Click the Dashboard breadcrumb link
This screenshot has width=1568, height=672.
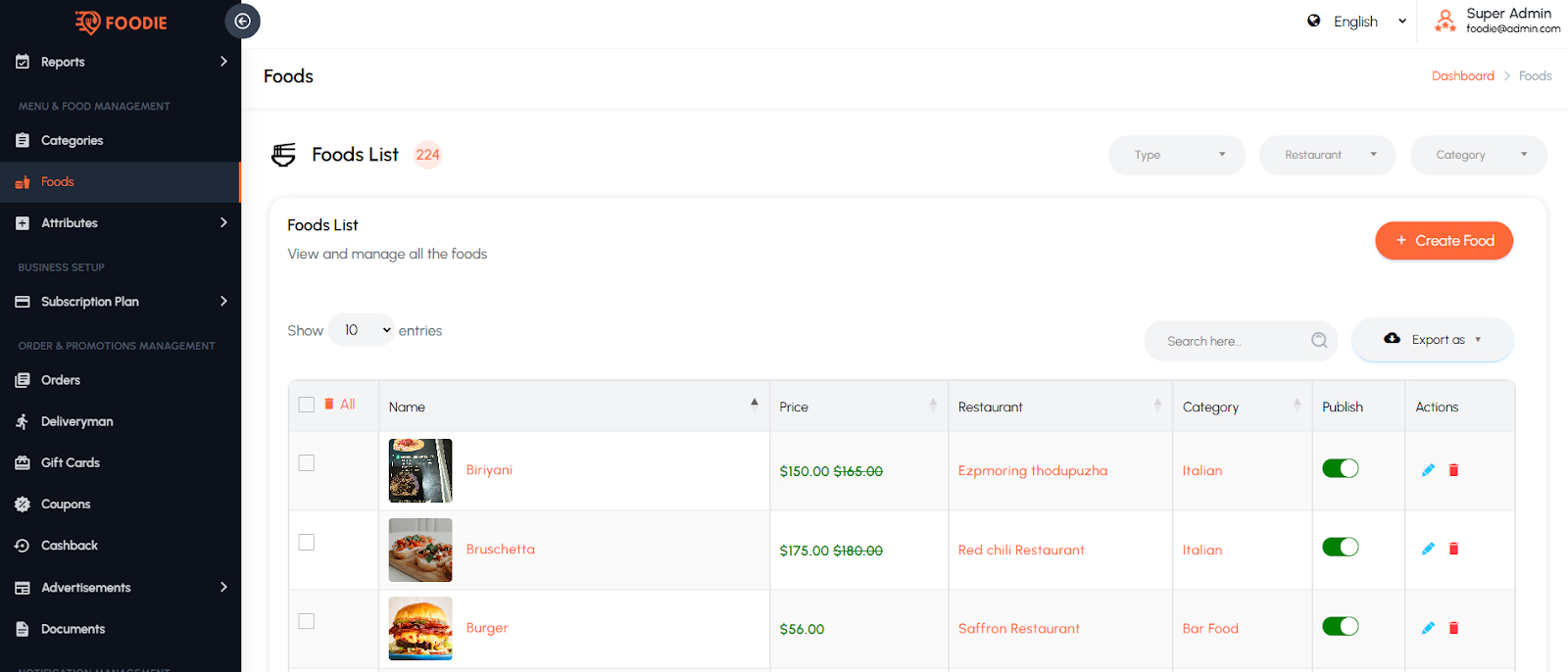coord(1462,76)
